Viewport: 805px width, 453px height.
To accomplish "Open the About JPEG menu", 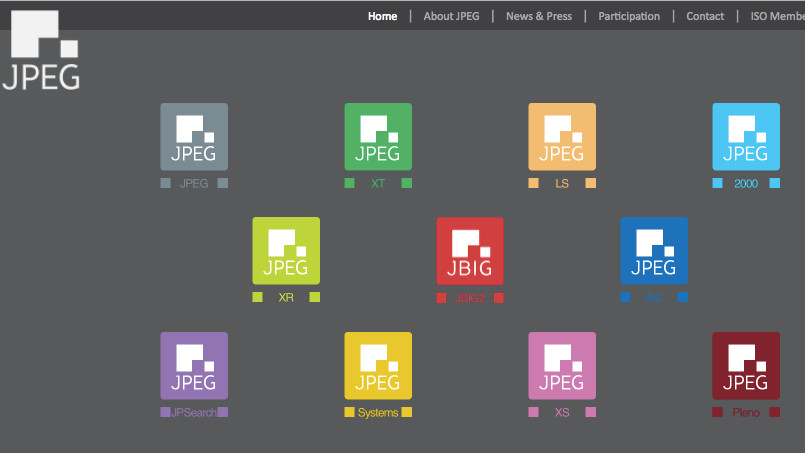I will click(451, 16).
